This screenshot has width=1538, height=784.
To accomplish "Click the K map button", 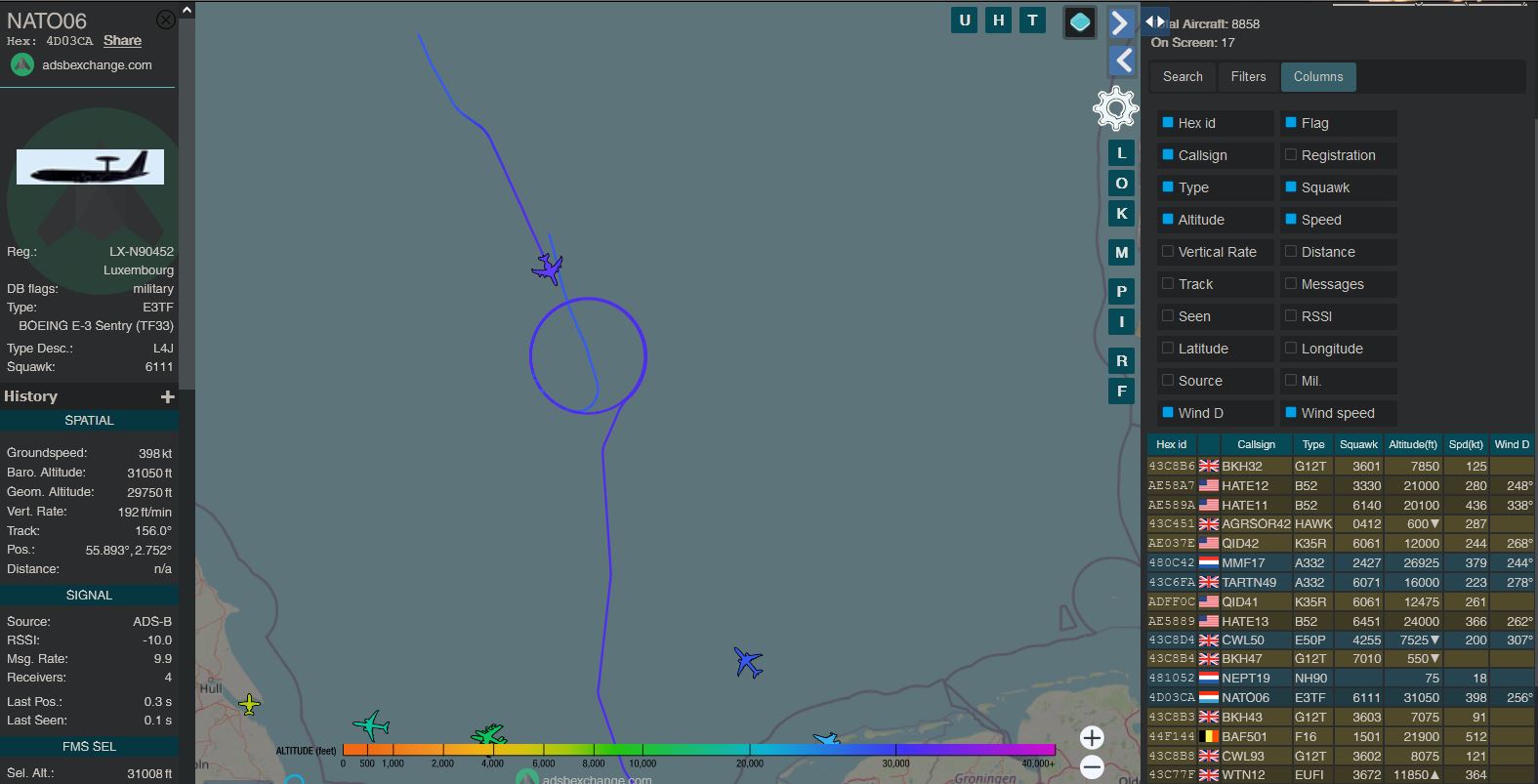I will pos(1121,214).
